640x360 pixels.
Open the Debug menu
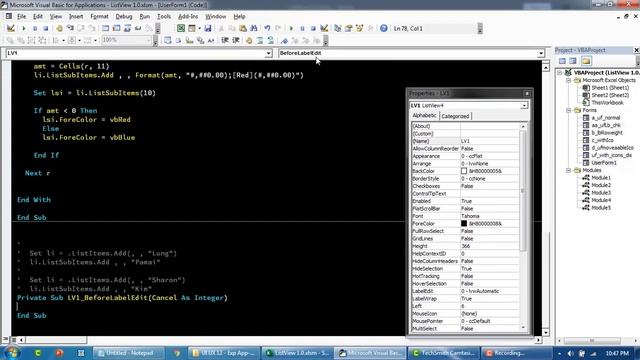click(124, 16)
